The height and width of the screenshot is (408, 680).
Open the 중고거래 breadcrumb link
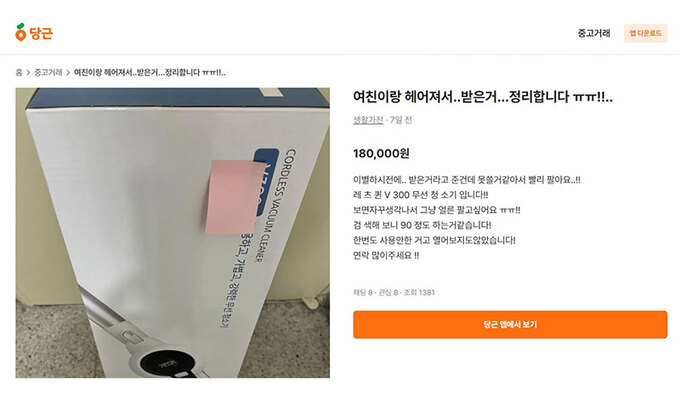tap(48, 72)
